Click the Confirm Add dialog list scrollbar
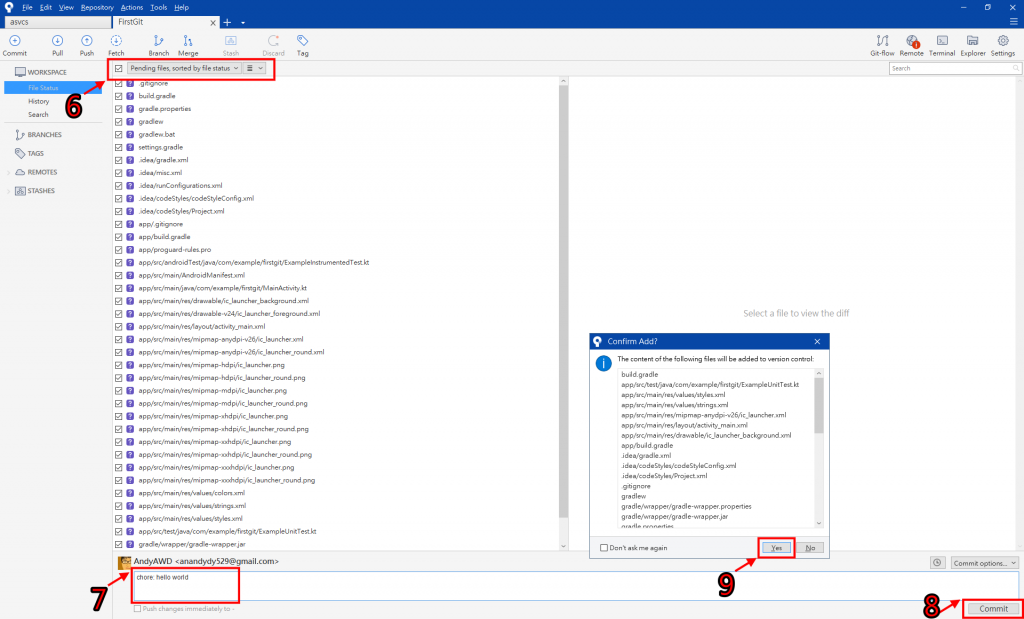This screenshot has height=619, width=1024. (x=819, y=406)
